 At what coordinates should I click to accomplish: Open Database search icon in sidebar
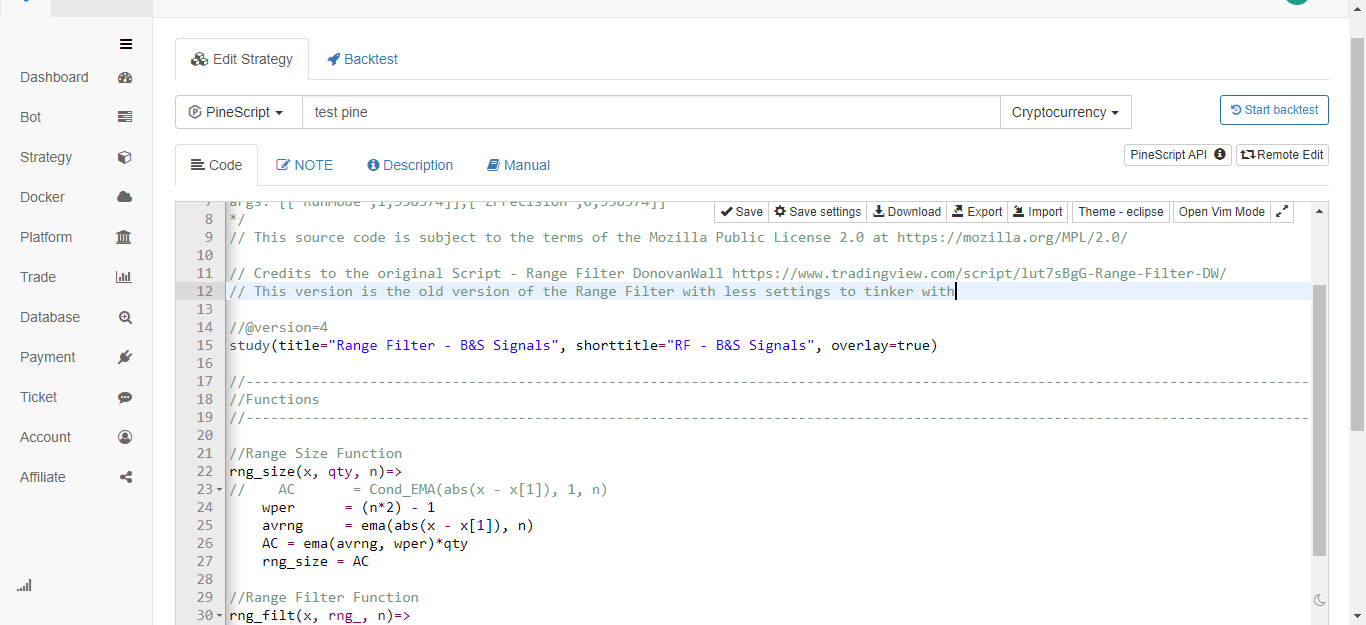(x=125, y=317)
